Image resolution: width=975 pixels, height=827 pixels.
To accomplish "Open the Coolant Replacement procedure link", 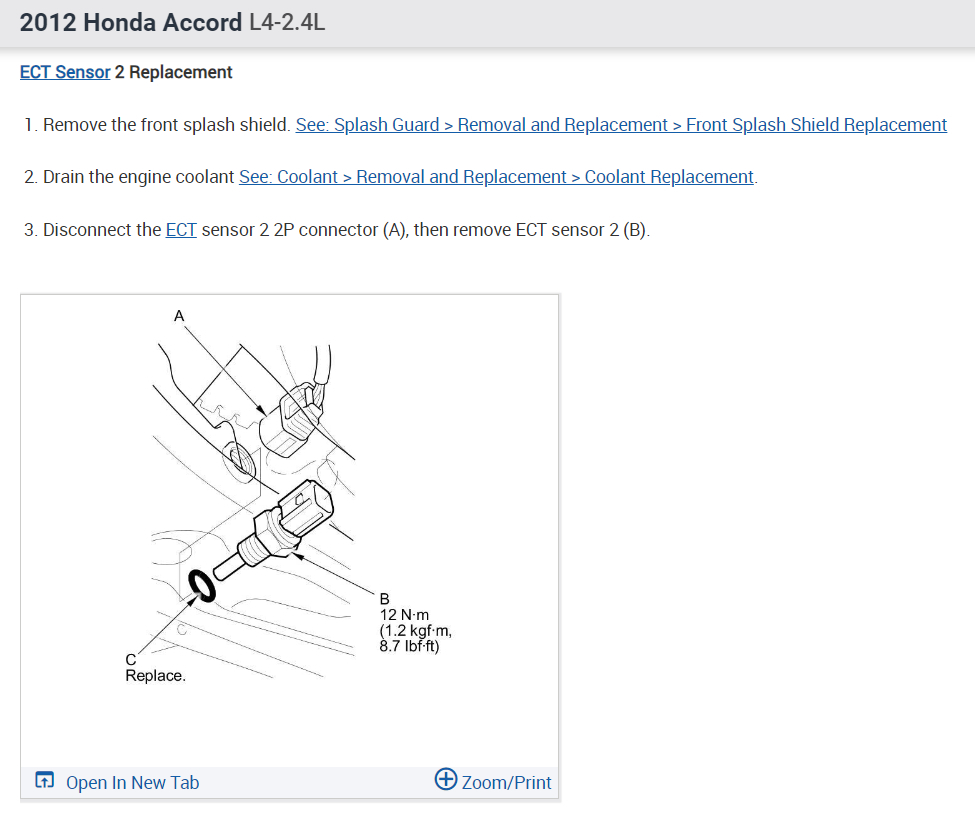I will (x=496, y=177).
